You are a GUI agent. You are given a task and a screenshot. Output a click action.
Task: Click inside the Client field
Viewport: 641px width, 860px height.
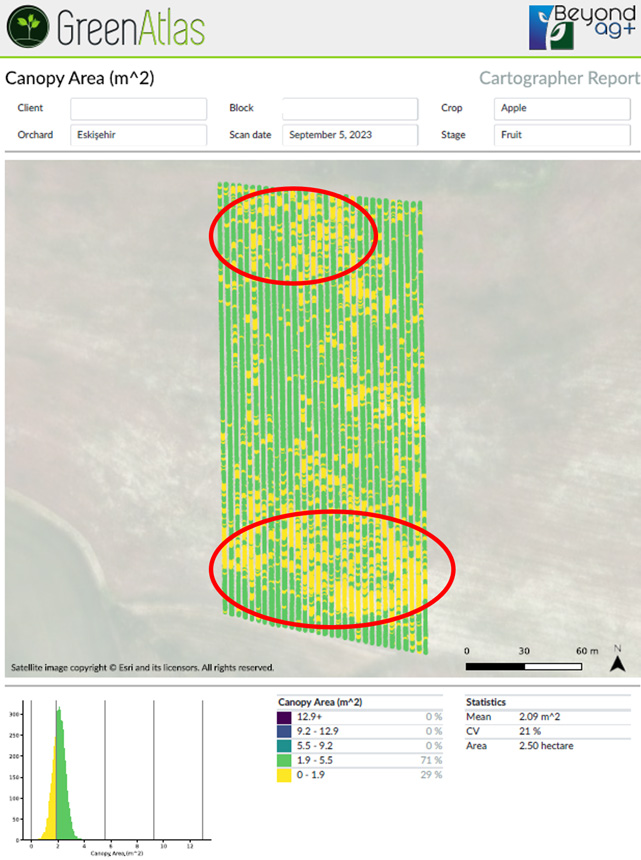coord(138,108)
